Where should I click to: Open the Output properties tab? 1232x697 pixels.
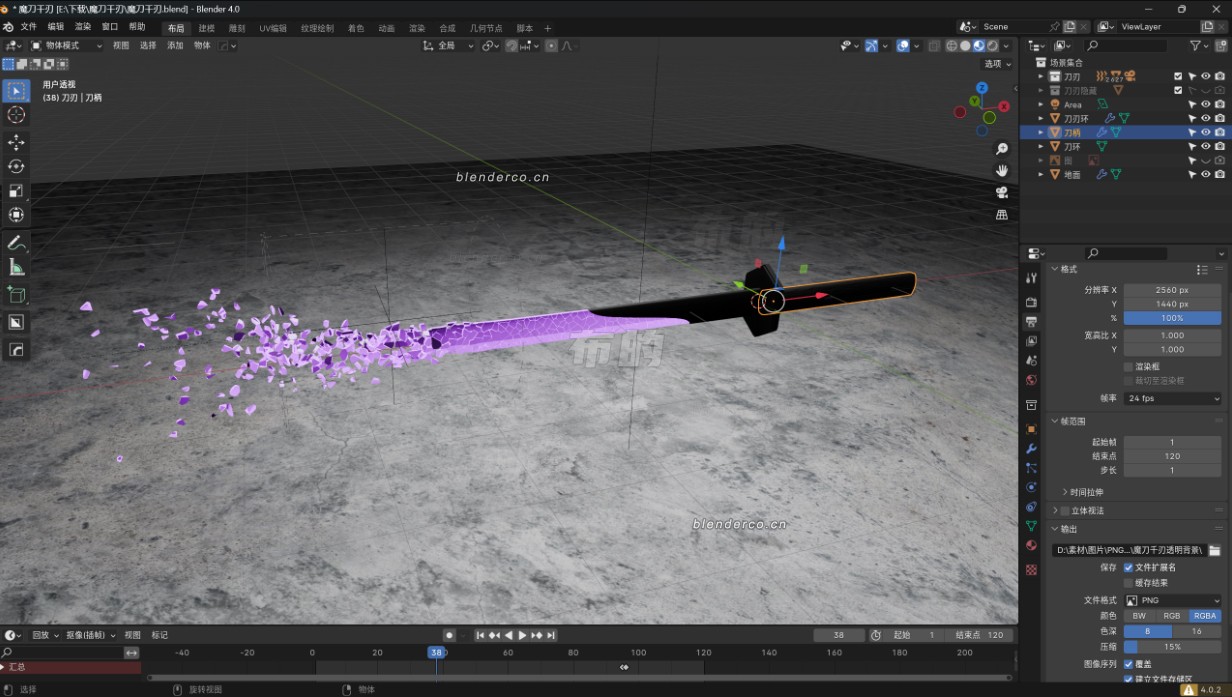click(1031, 322)
